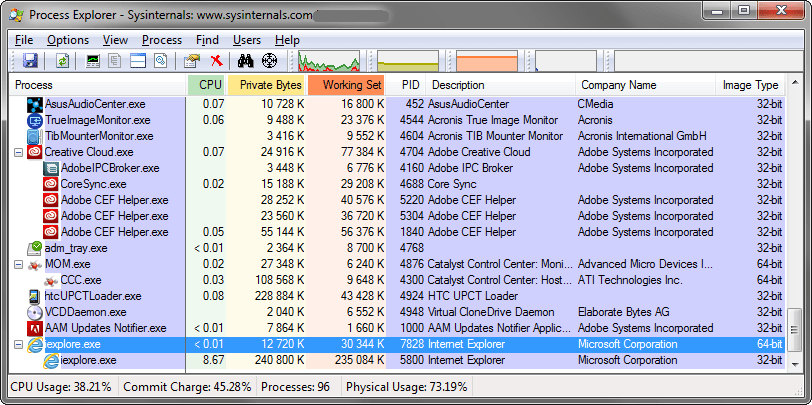Screen dimensions: 812x405
Task: Click the icon of iexplore.exe PID 5800
Action: pos(51,360)
